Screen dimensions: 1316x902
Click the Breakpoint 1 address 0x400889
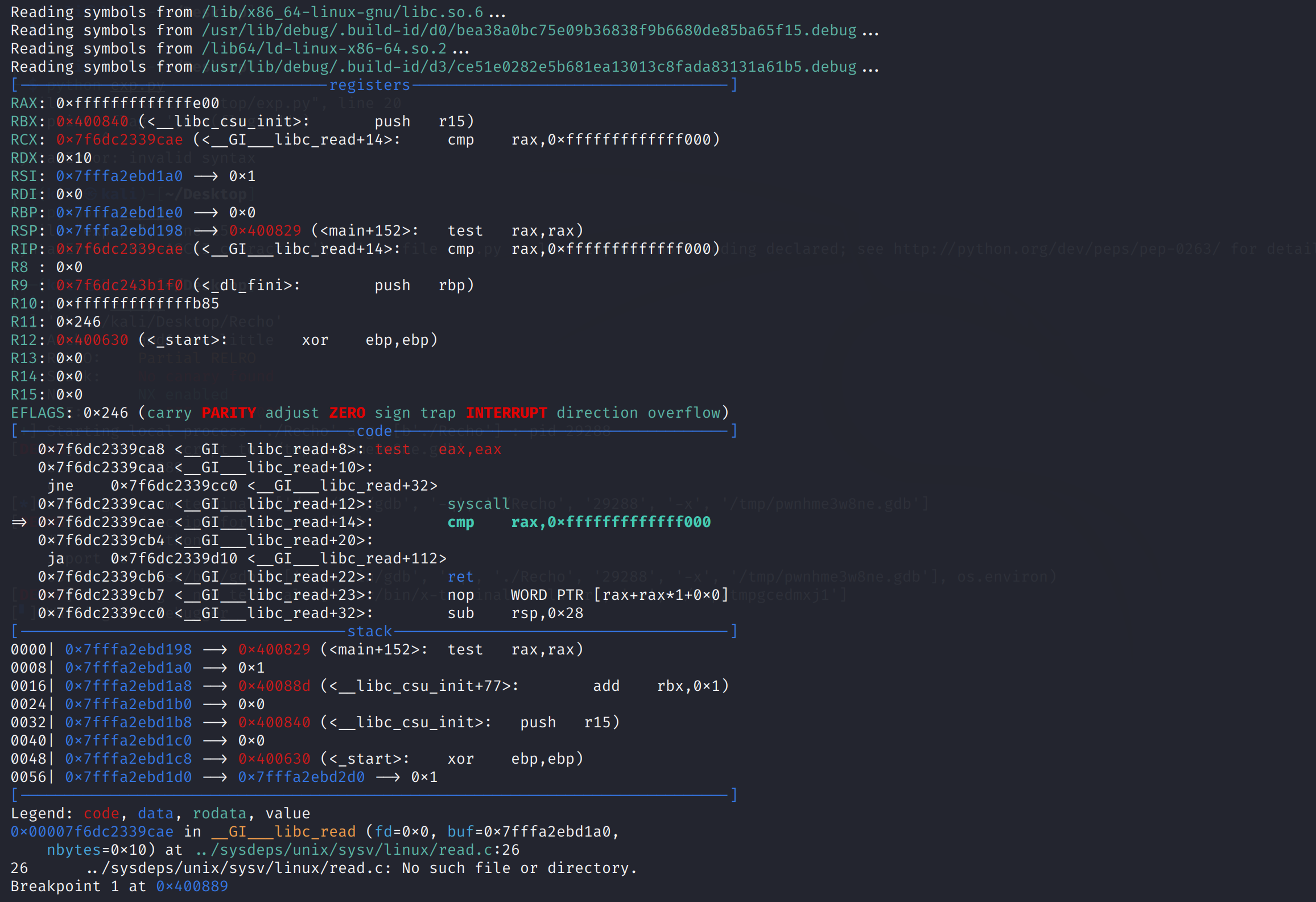pyautogui.click(x=192, y=886)
